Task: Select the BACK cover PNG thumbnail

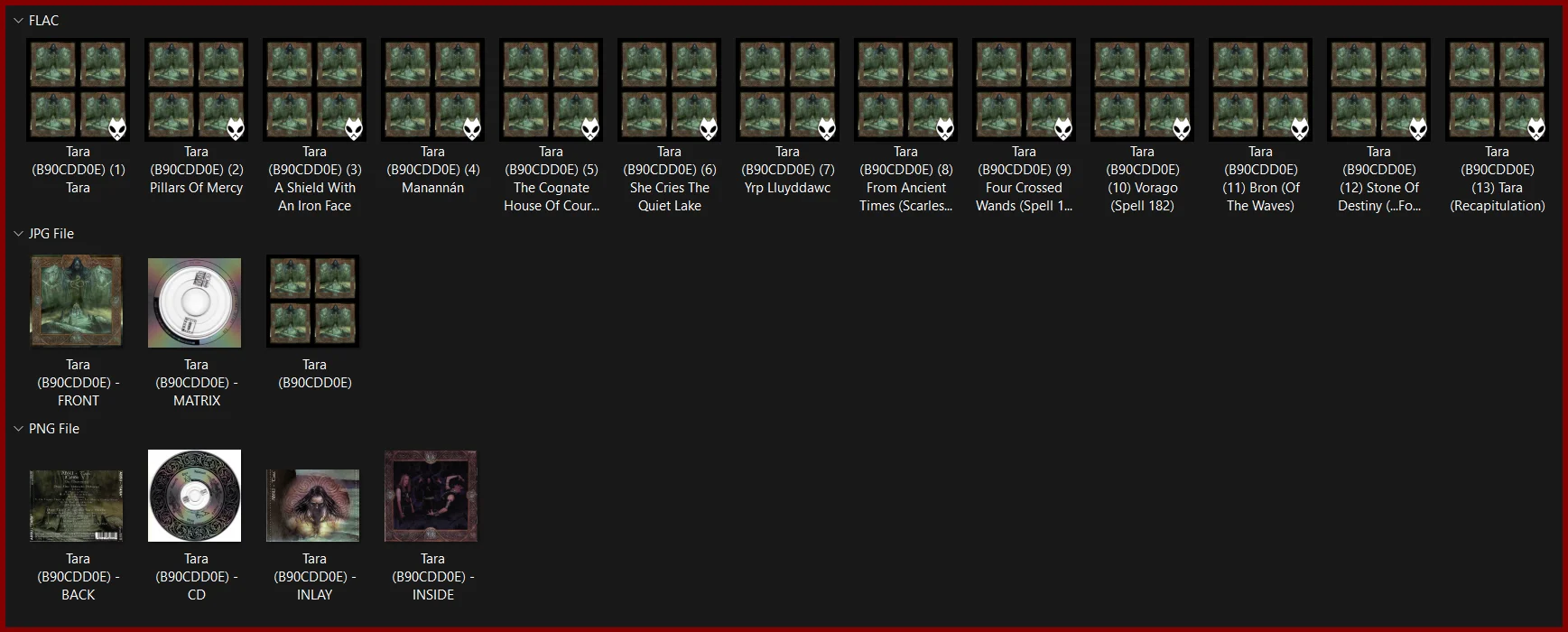Action: click(77, 506)
